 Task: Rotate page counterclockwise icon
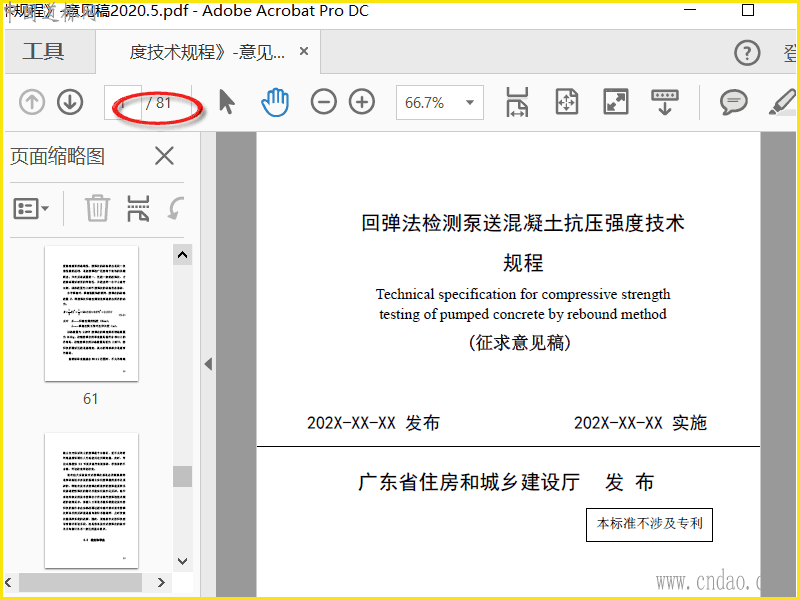tap(176, 208)
